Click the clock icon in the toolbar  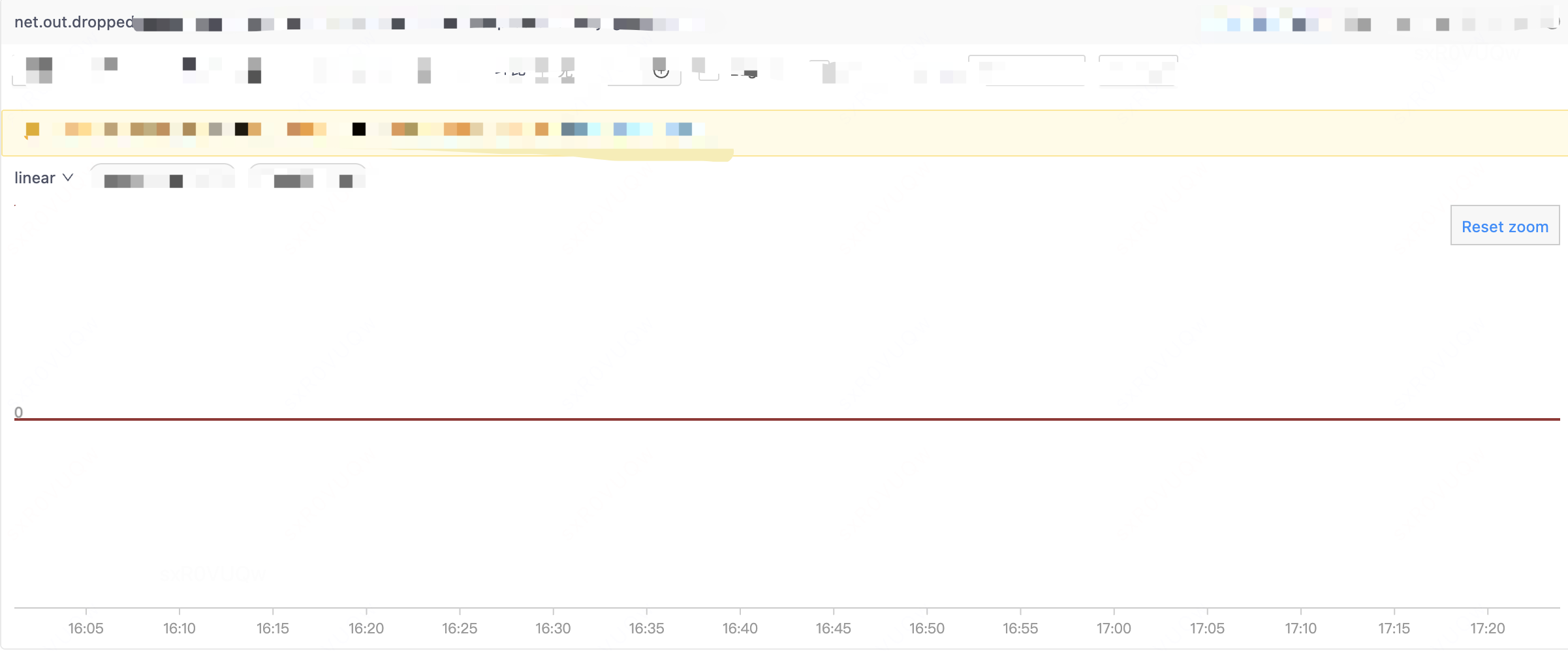tap(661, 71)
